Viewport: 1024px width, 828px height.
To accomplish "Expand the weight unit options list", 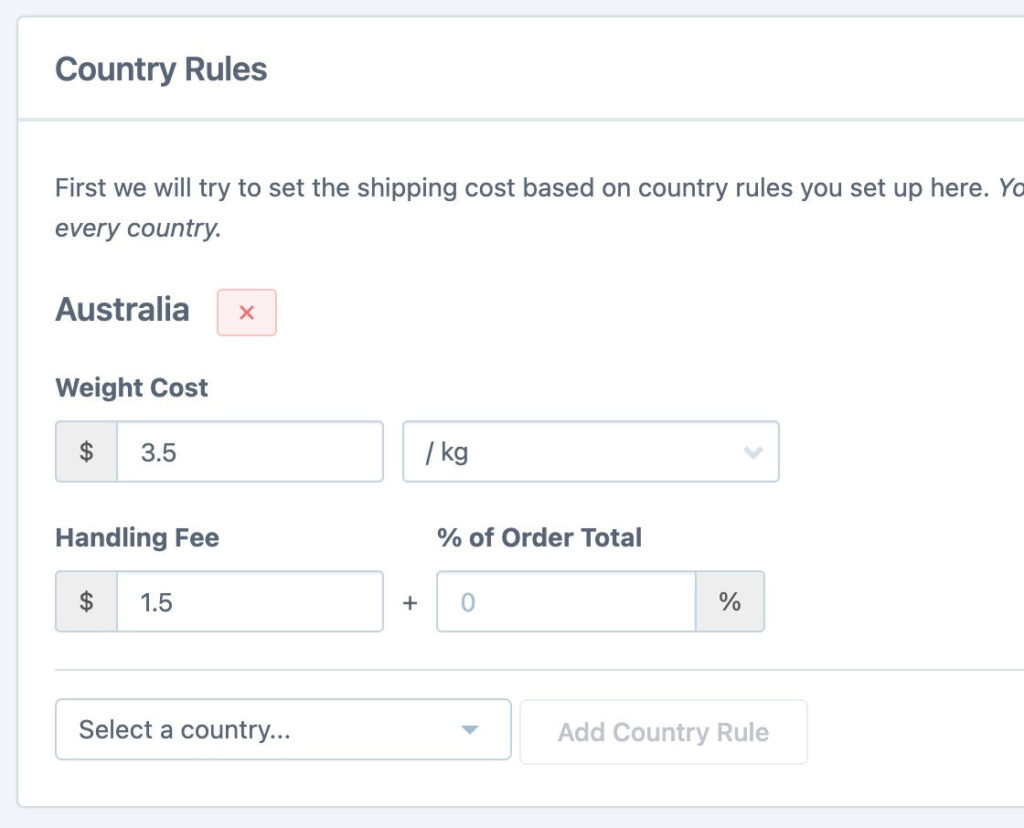I will (x=590, y=451).
